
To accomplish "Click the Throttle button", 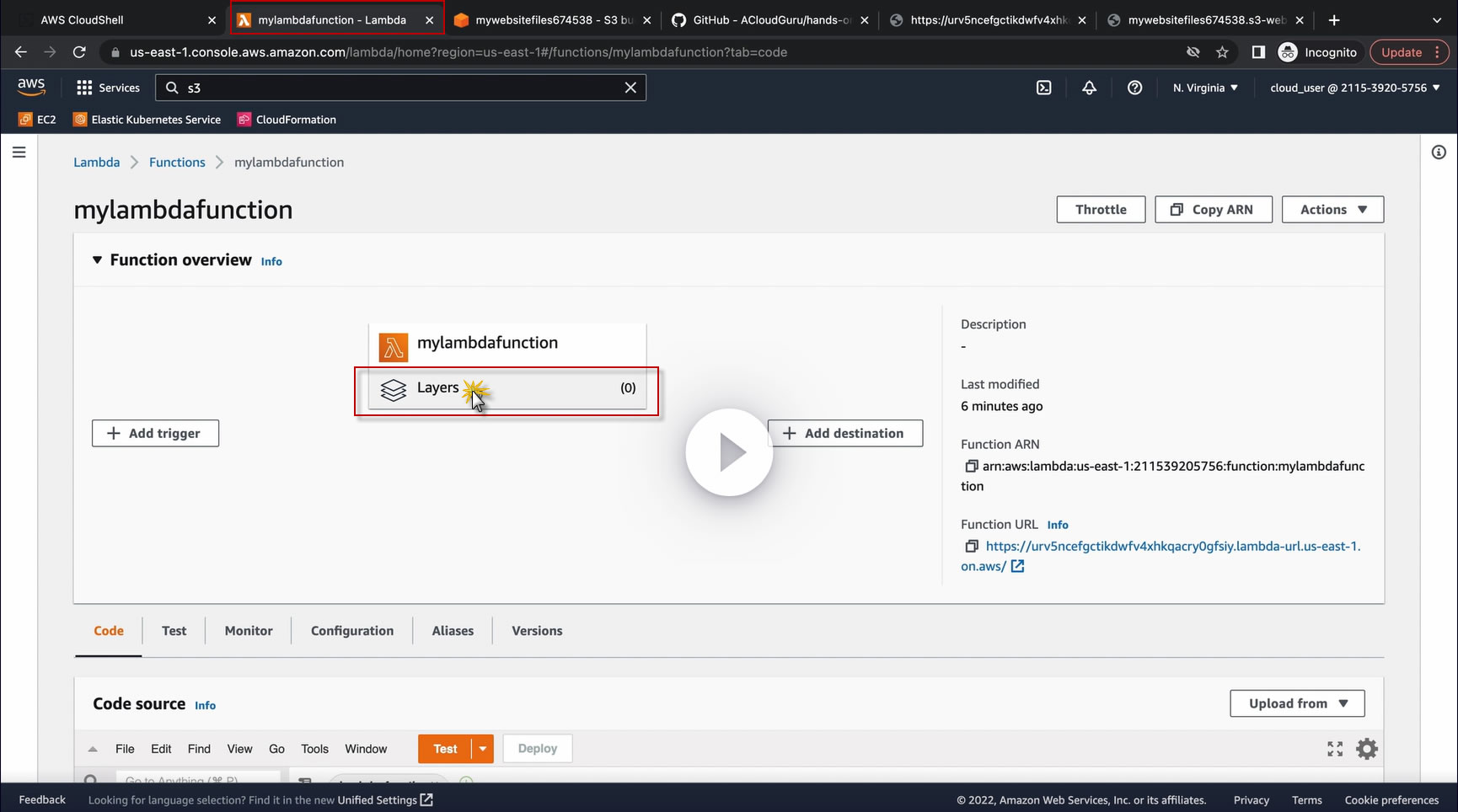I will 1101,210.
